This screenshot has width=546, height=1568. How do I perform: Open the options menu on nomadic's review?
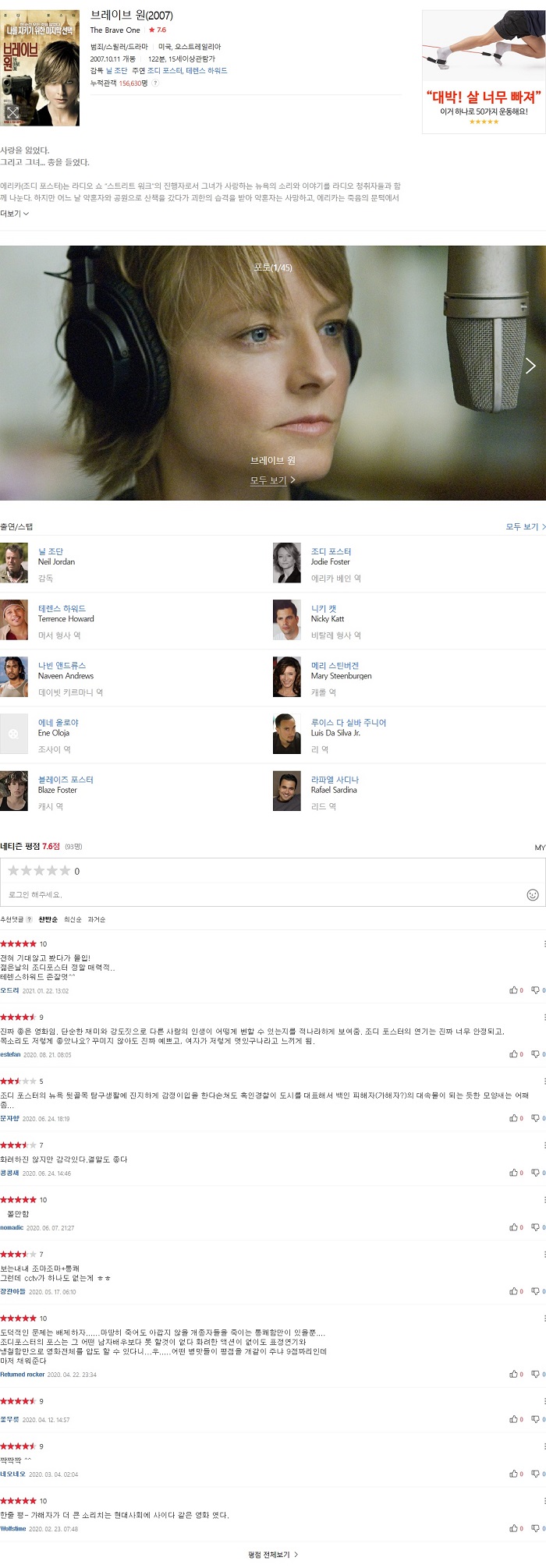(544, 1199)
